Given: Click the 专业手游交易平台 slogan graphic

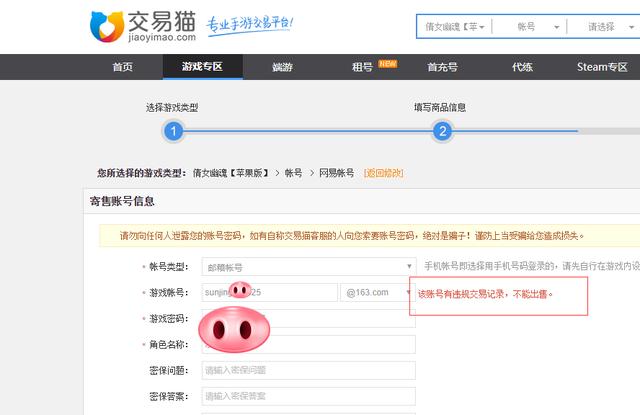Looking at the screenshot, I should tap(250, 26).
